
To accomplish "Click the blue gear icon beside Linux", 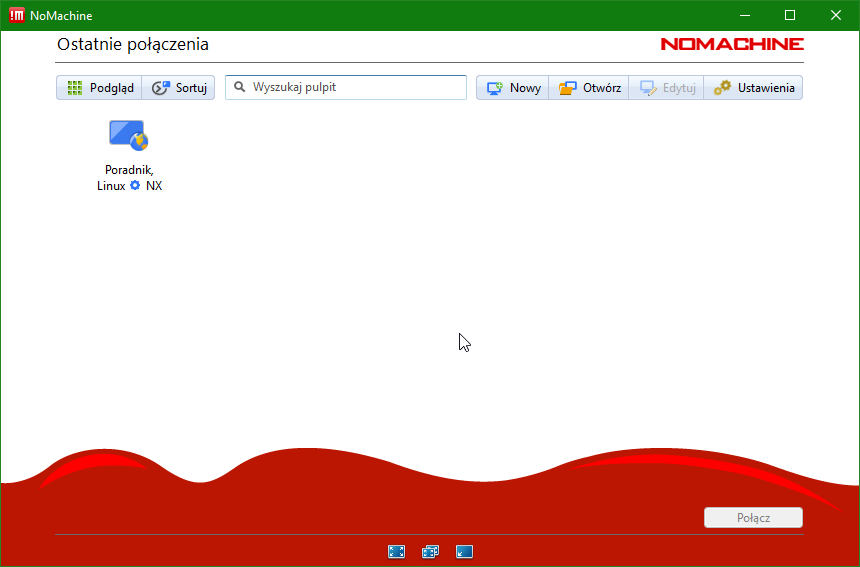I will pos(135,186).
